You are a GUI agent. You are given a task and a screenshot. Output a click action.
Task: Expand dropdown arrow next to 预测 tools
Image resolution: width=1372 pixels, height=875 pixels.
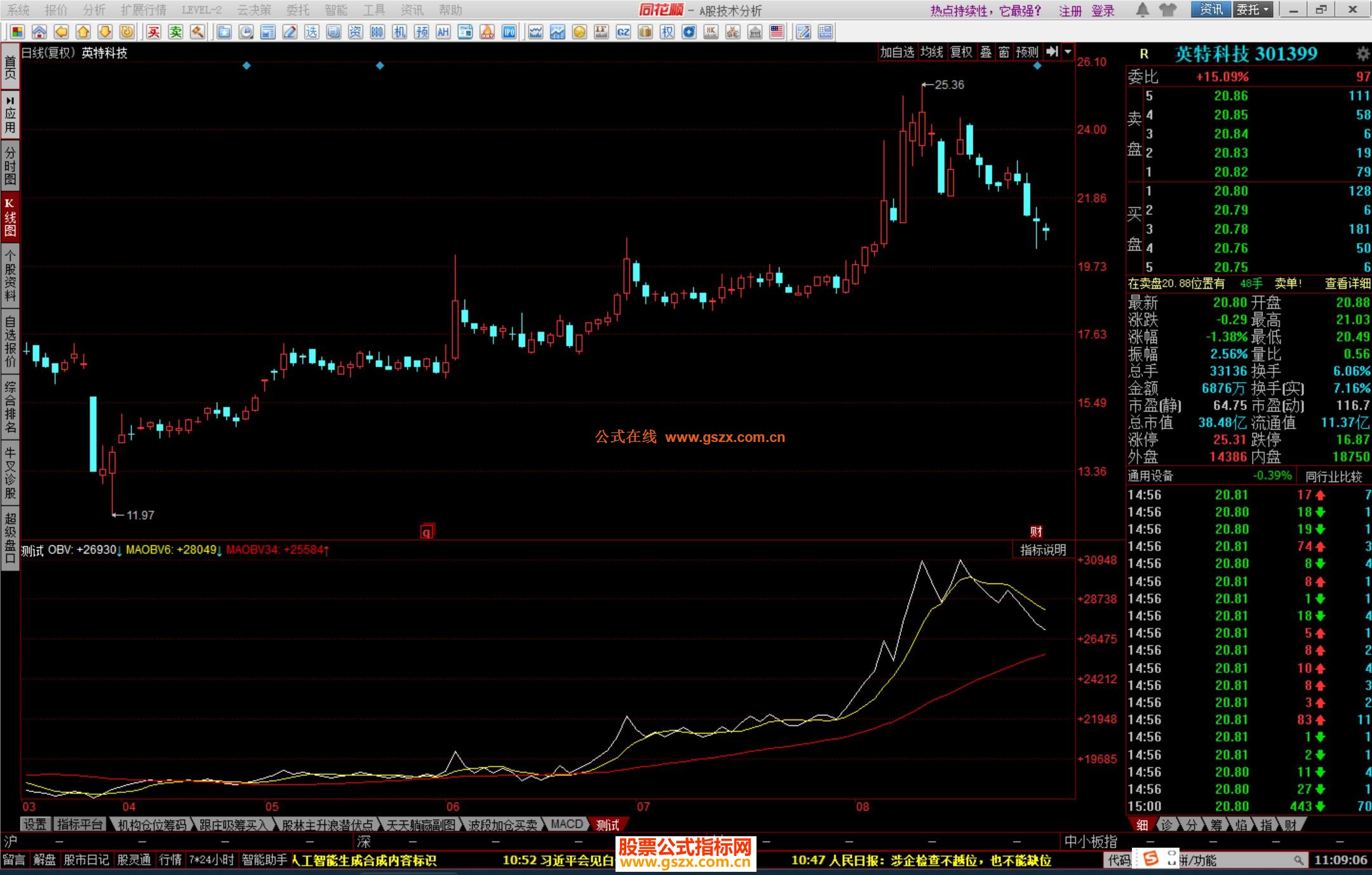coord(1068,52)
